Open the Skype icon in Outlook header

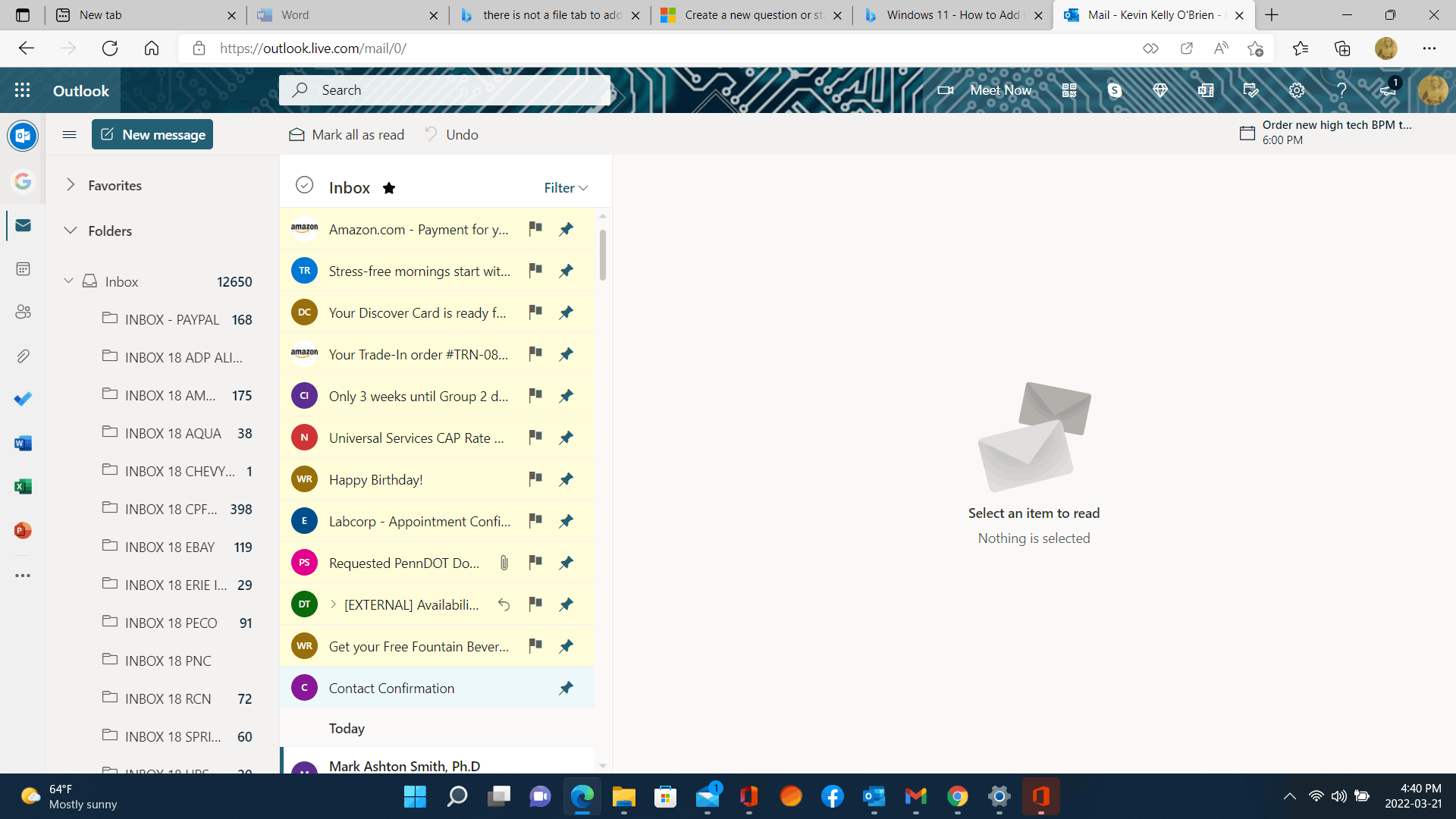1114,90
